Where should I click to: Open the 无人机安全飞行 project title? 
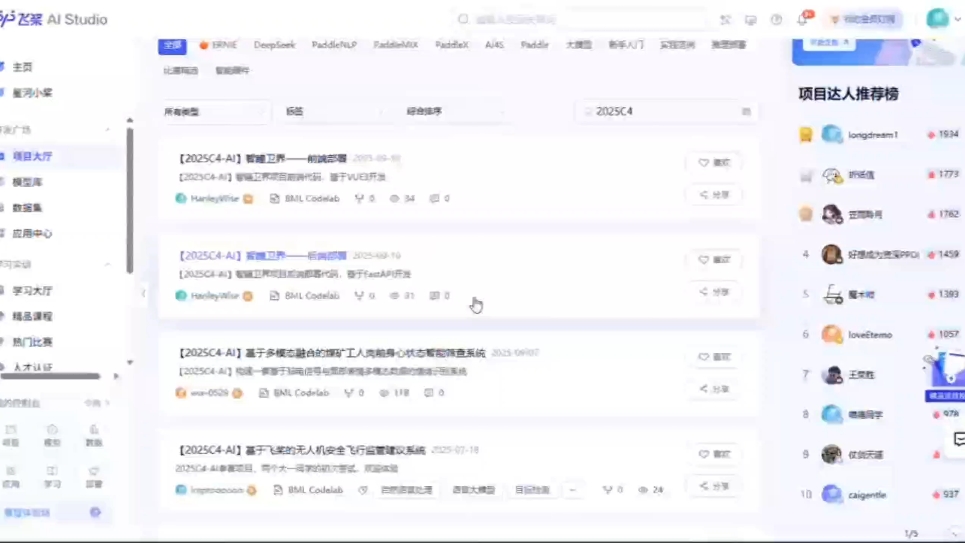pyautogui.click(x=302, y=450)
